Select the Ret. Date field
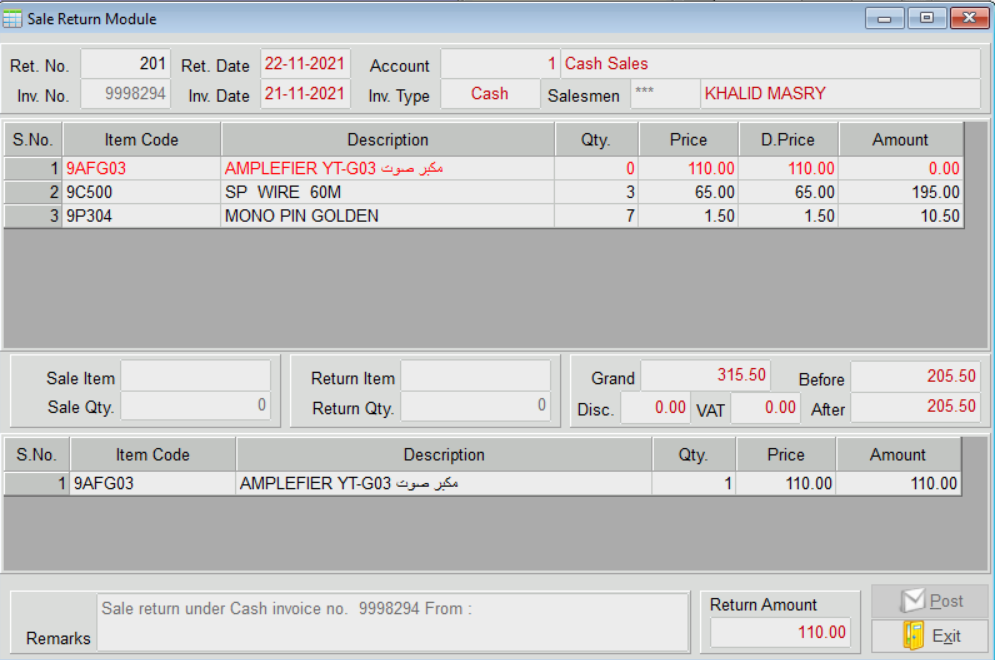The image size is (995, 660). 305,64
